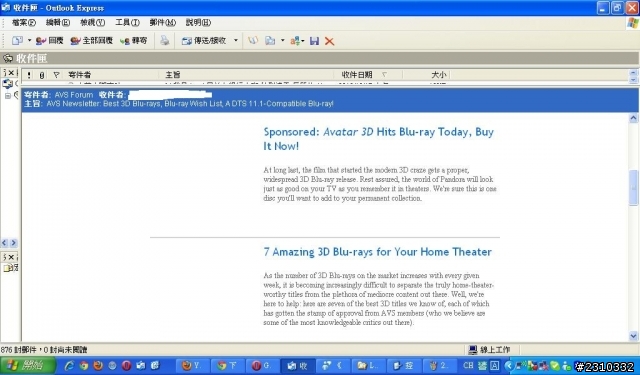Click the AVS Forum sender name in preview header
This screenshot has width=640, height=375.
[x=74, y=95]
